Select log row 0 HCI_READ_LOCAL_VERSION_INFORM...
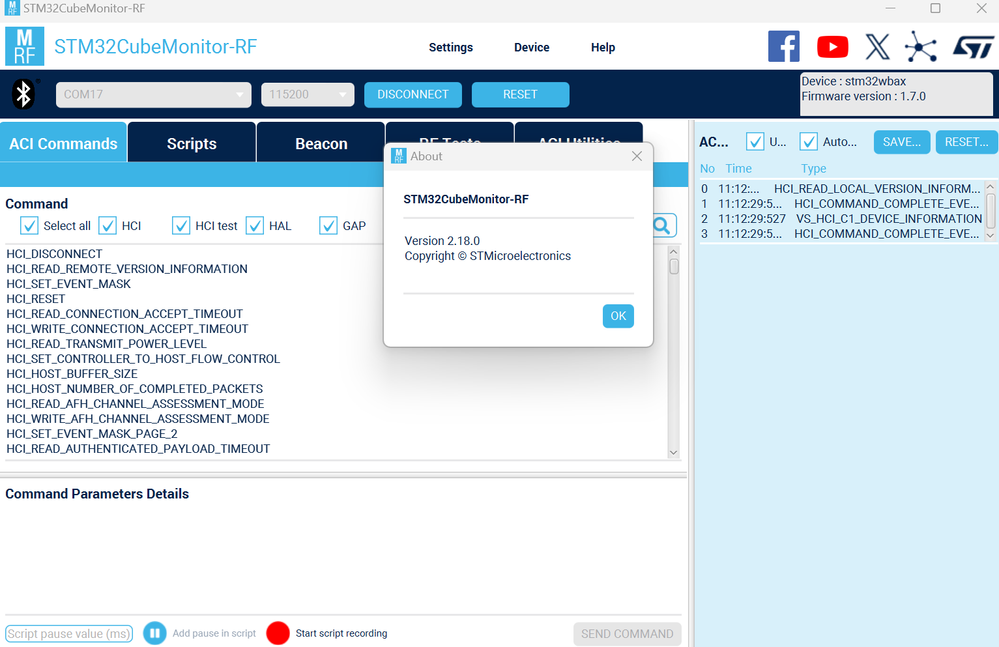The width and height of the screenshot is (999, 647). [x=841, y=188]
